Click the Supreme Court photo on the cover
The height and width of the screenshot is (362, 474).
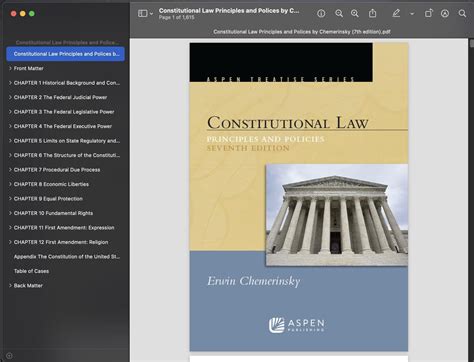337,215
